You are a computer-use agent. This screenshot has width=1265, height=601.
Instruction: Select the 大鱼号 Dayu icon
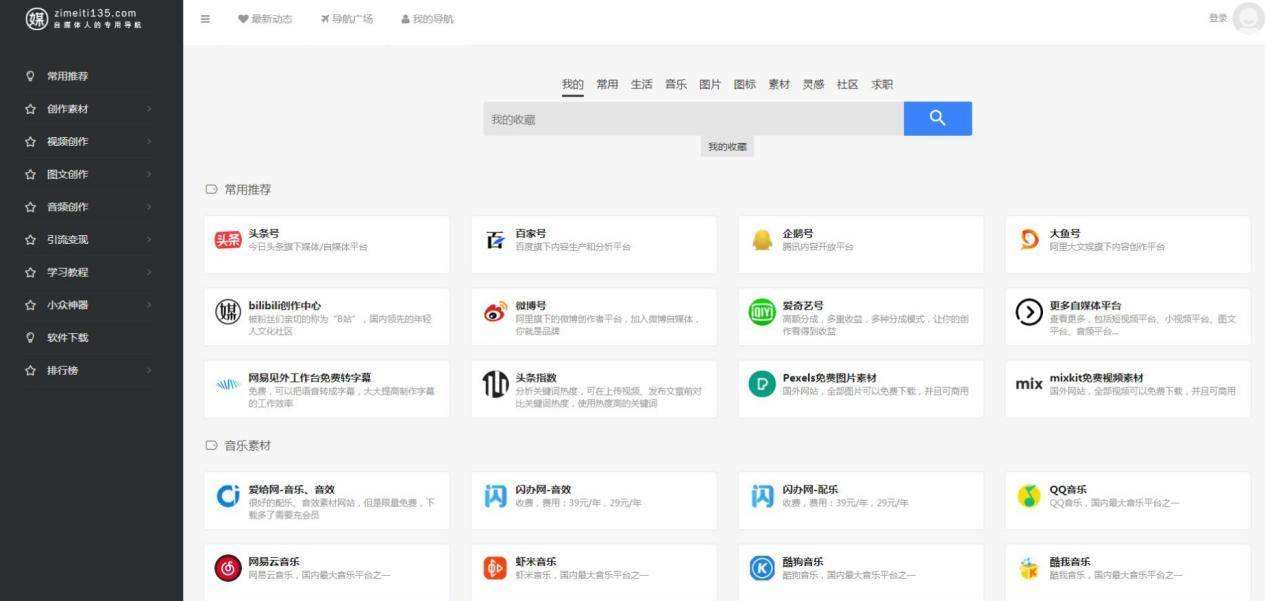(x=1028, y=239)
